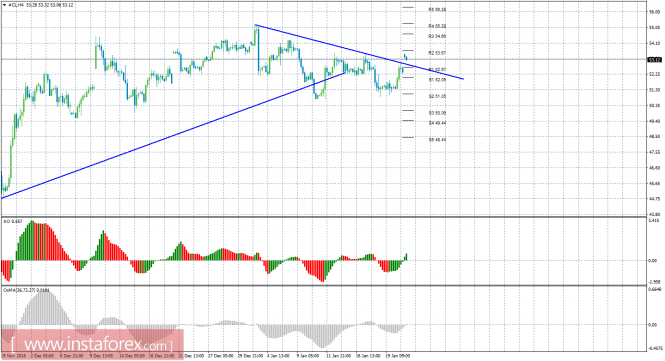Click the #CL,H4 symbol title label

[x=16, y=5]
